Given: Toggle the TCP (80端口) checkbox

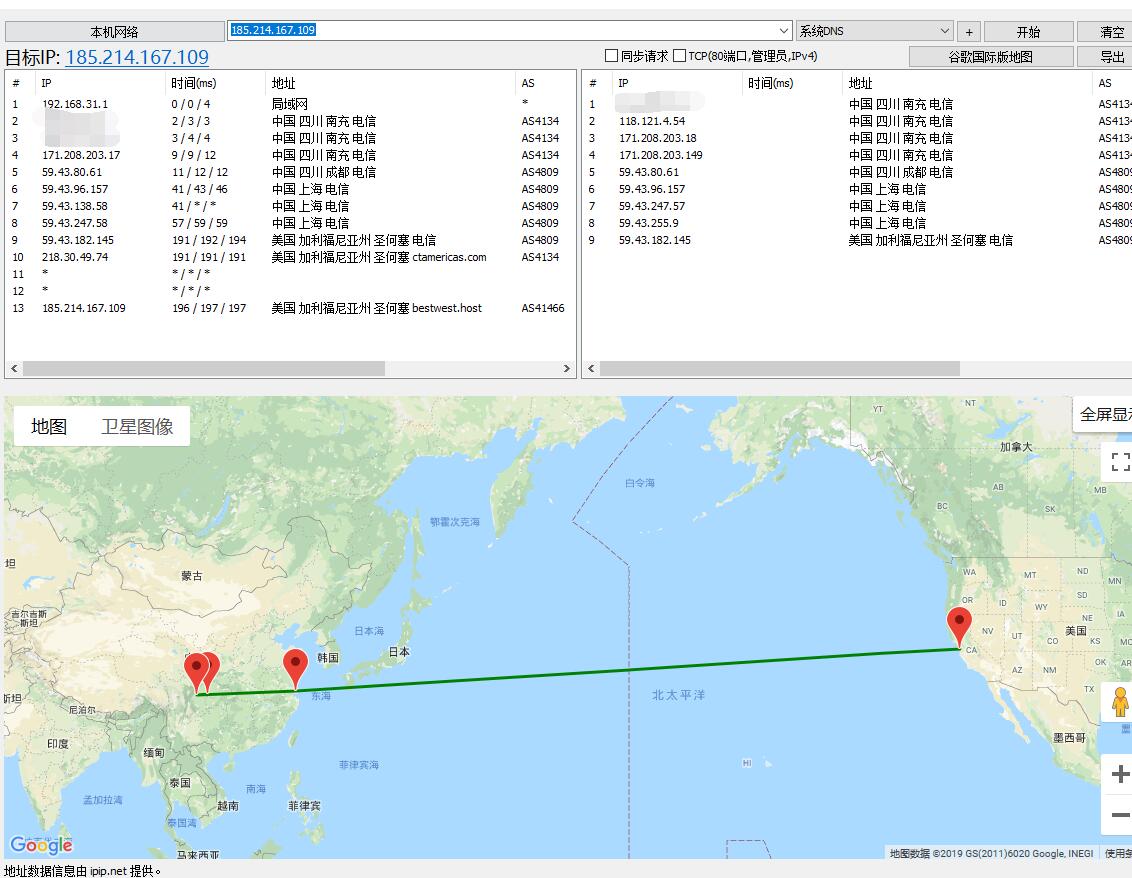Looking at the screenshot, I should pos(680,56).
